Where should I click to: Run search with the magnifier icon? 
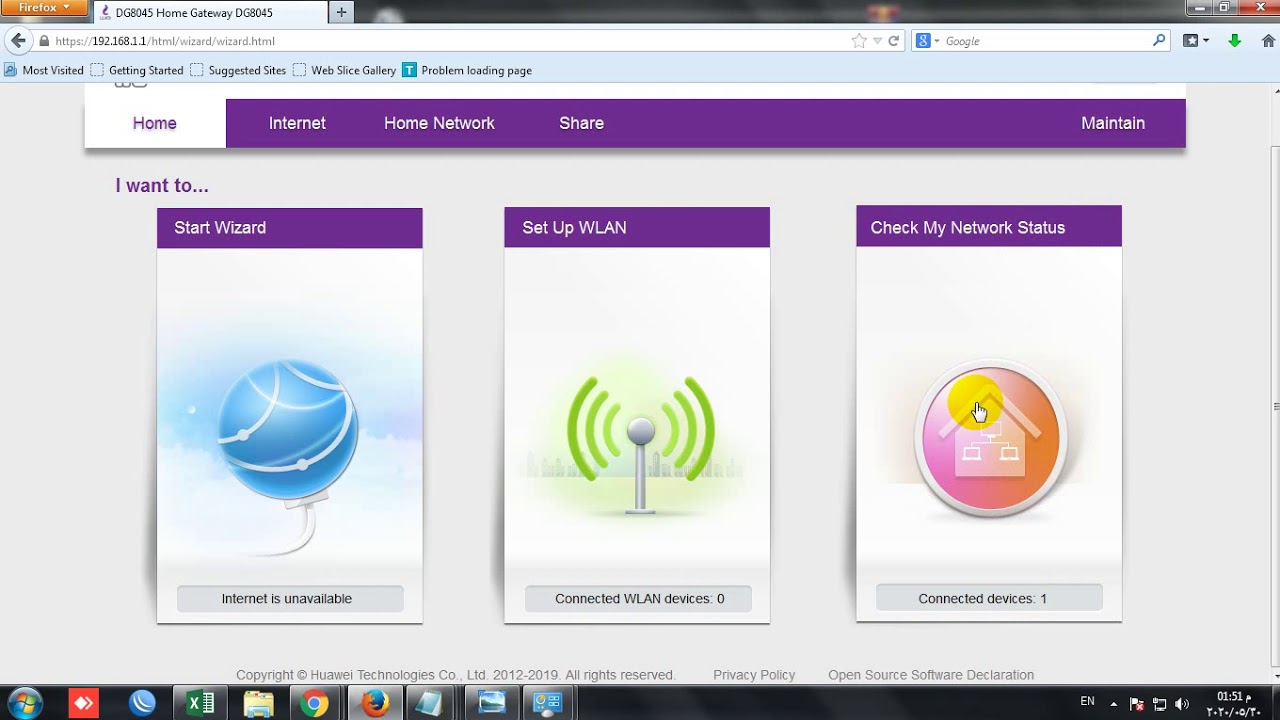1159,41
